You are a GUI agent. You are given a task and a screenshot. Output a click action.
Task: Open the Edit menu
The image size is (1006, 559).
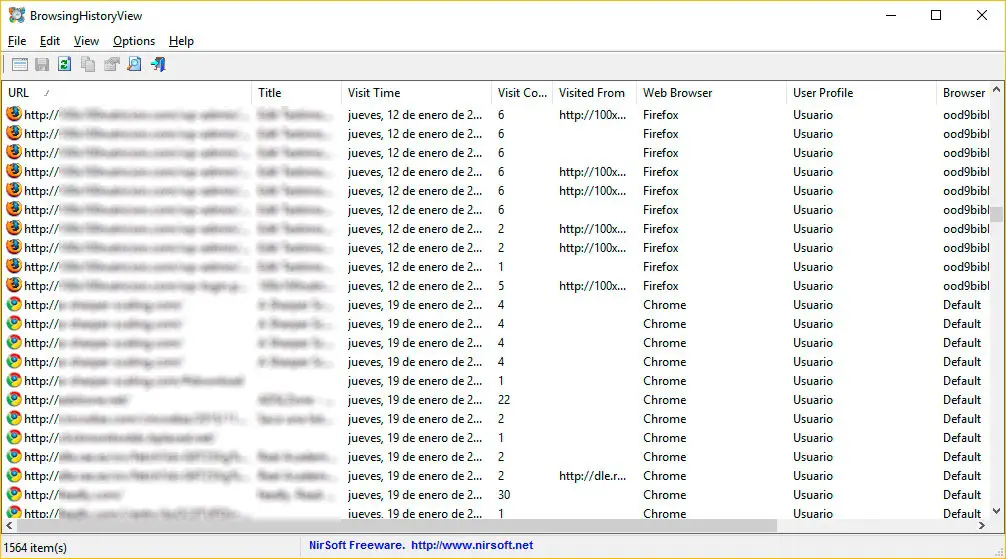49,41
